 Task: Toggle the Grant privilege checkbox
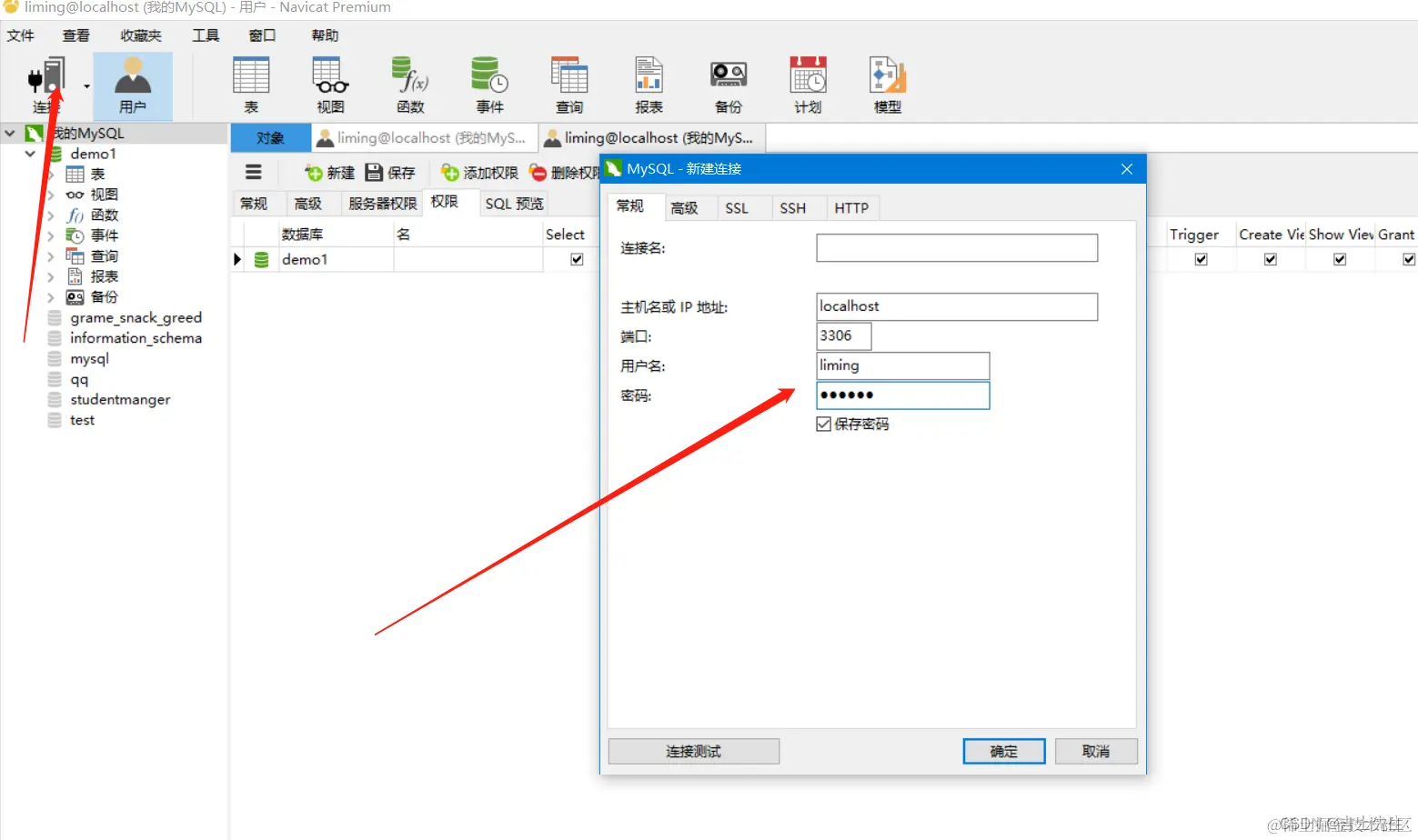click(x=1409, y=259)
